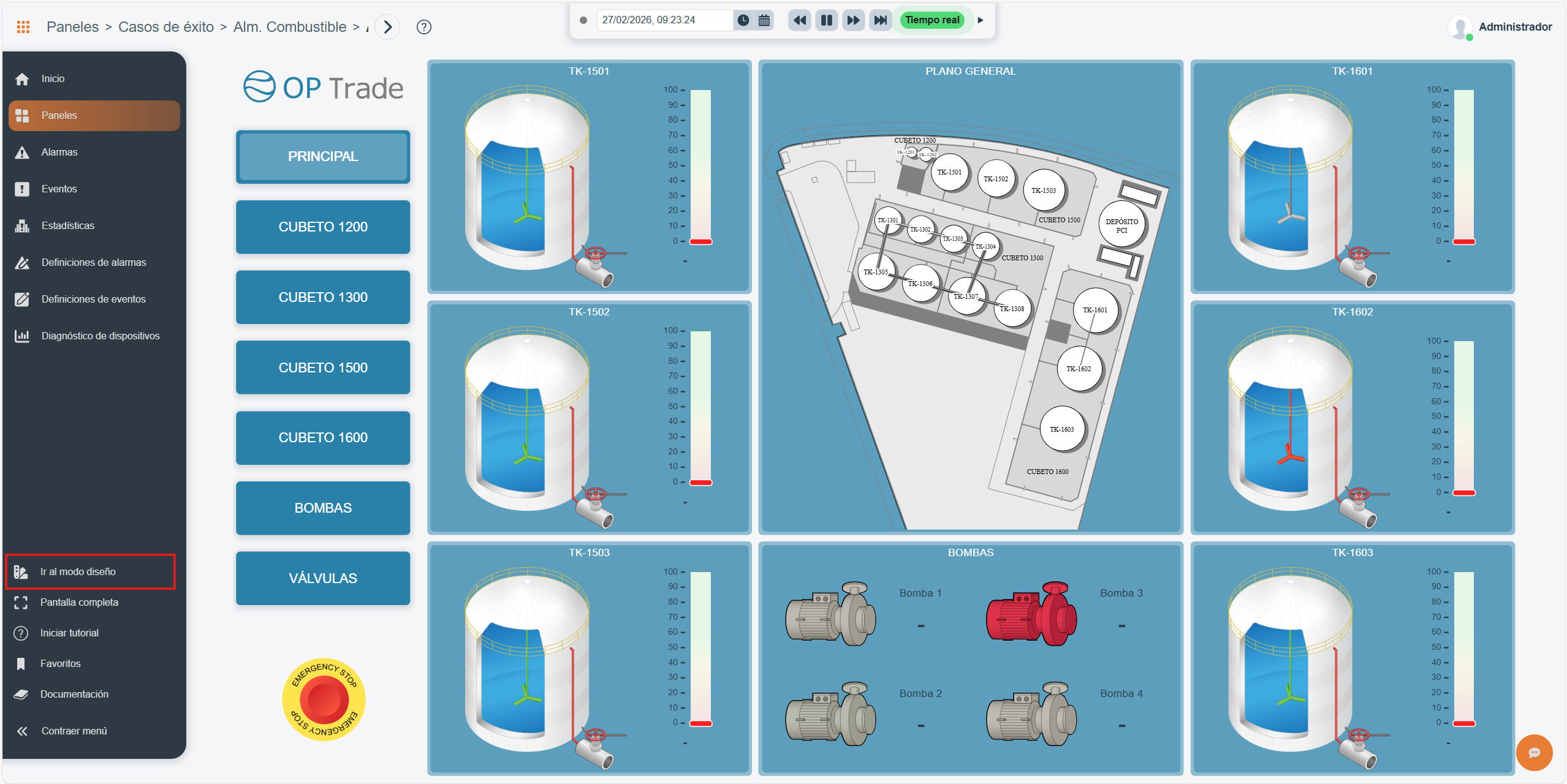
Task: Open the chat support bubble
Action: [1533, 752]
